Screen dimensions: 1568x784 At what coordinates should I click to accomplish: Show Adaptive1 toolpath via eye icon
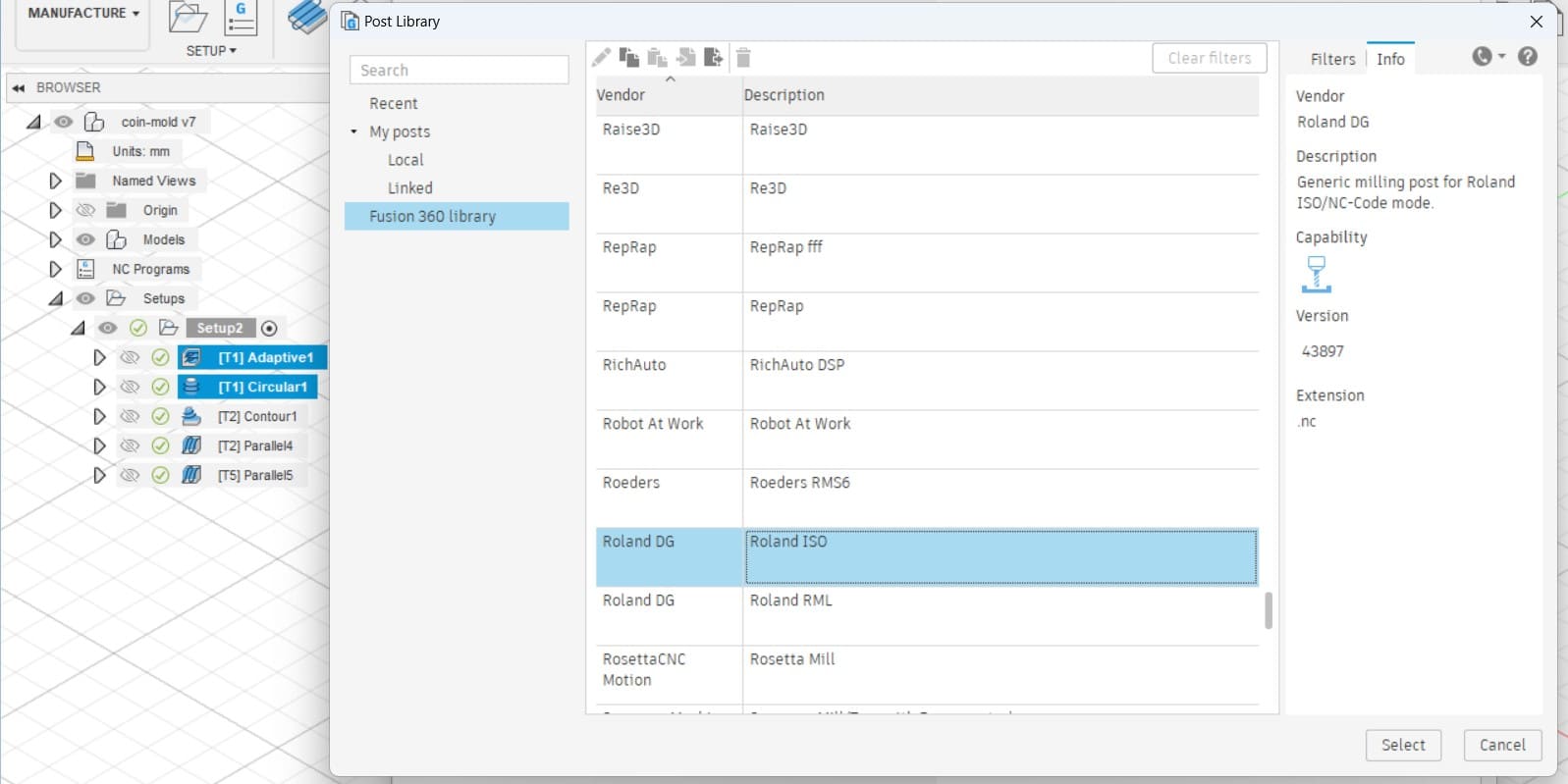pyautogui.click(x=129, y=357)
